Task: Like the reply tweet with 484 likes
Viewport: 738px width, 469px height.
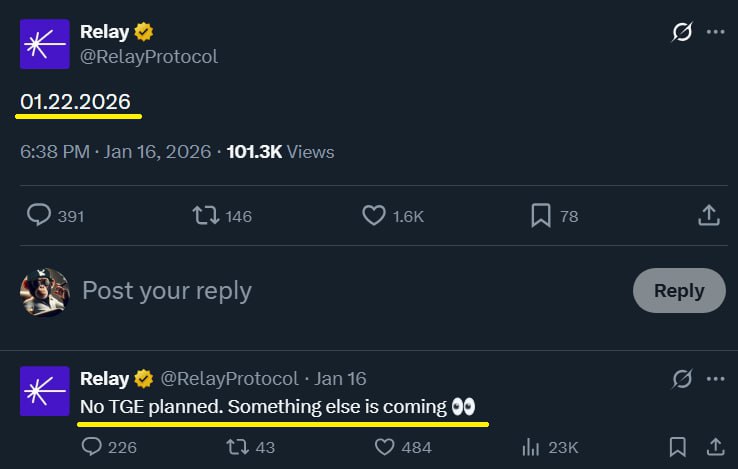Action: tap(385, 447)
